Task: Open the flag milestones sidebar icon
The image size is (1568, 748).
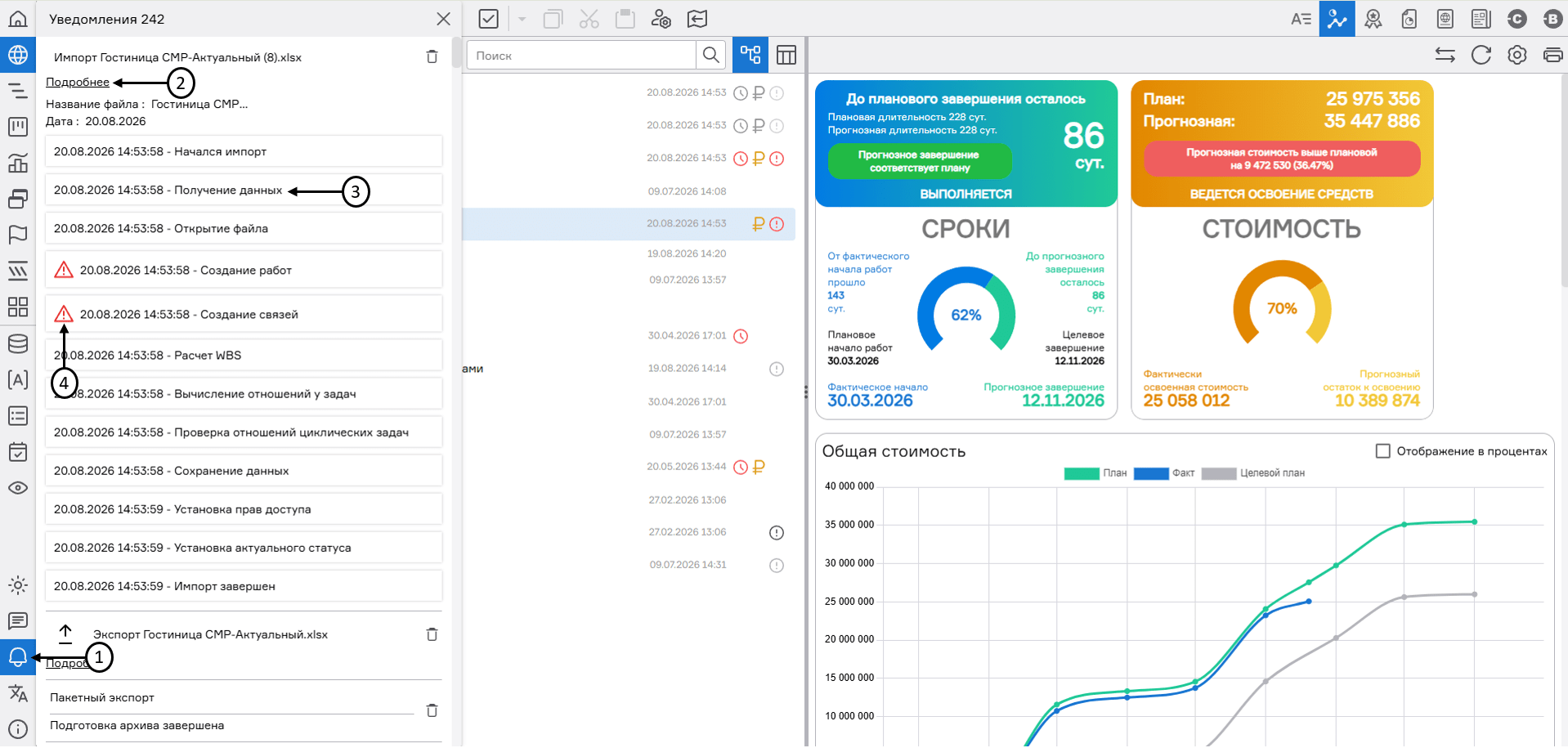Action: coord(18,235)
